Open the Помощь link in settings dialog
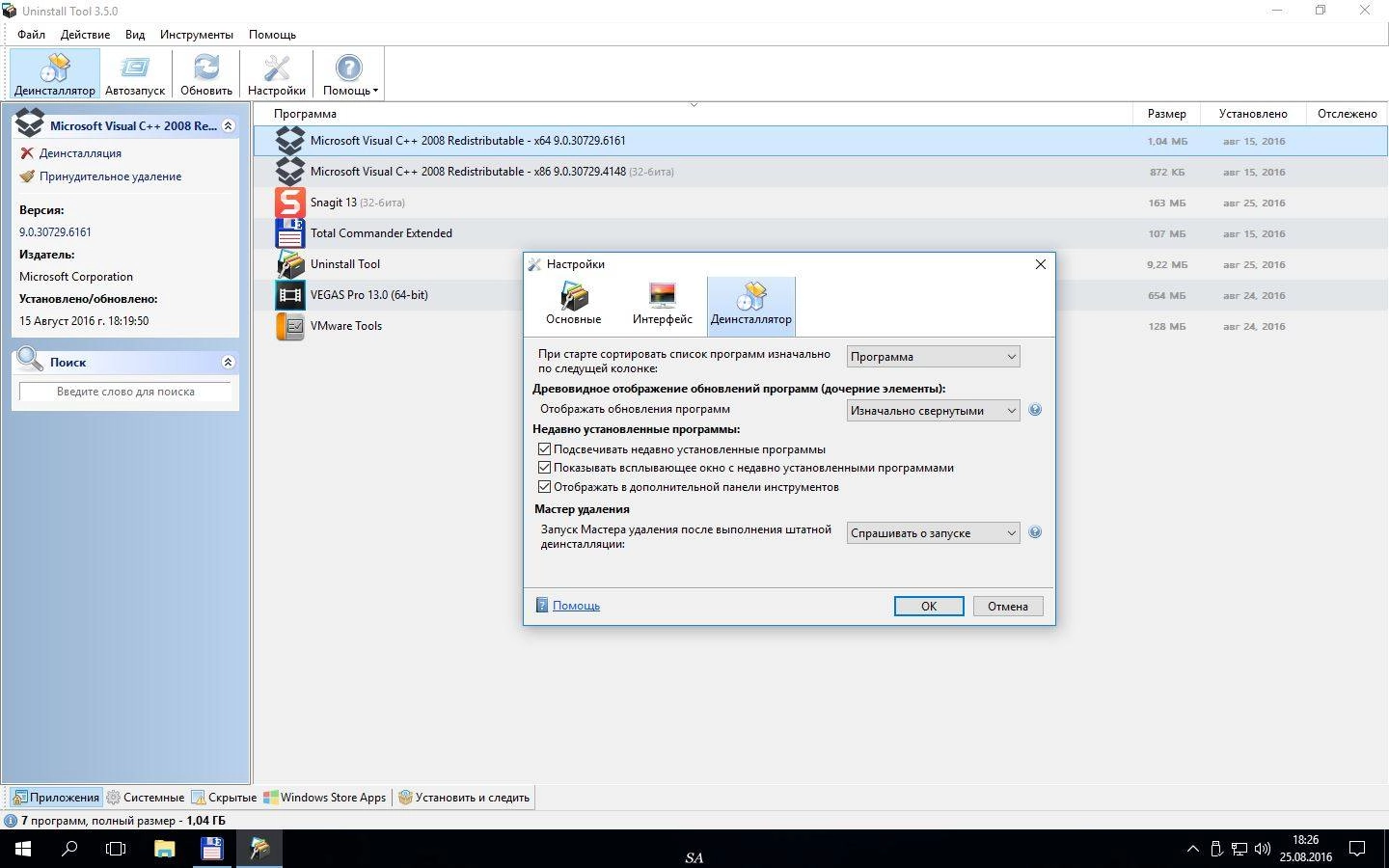This screenshot has height=868, width=1389. (x=576, y=606)
